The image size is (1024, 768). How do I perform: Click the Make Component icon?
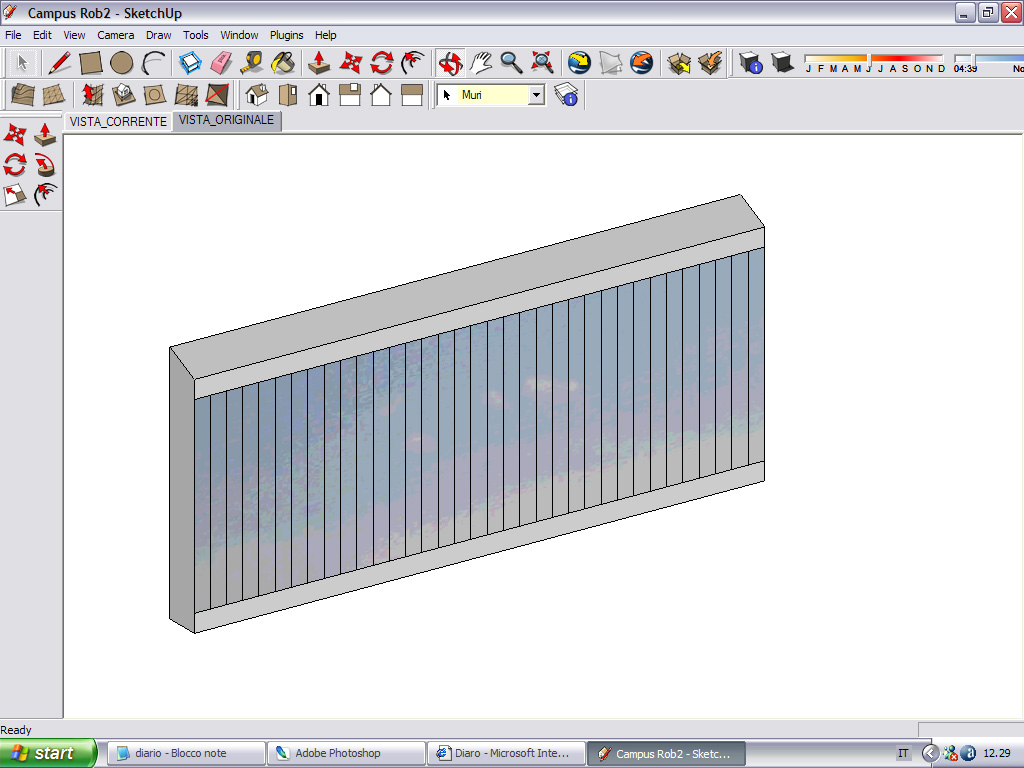coord(190,63)
